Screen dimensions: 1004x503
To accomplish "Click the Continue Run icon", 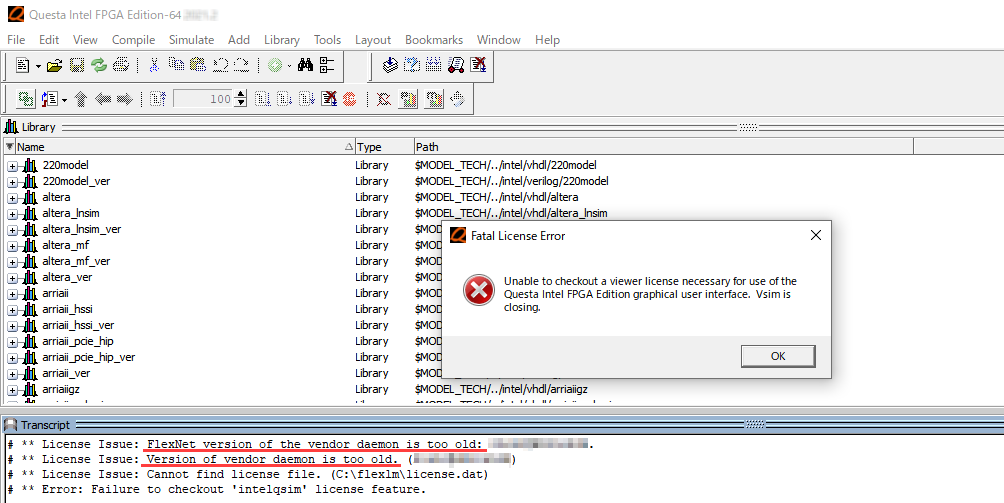I will [x=284, y=99].
